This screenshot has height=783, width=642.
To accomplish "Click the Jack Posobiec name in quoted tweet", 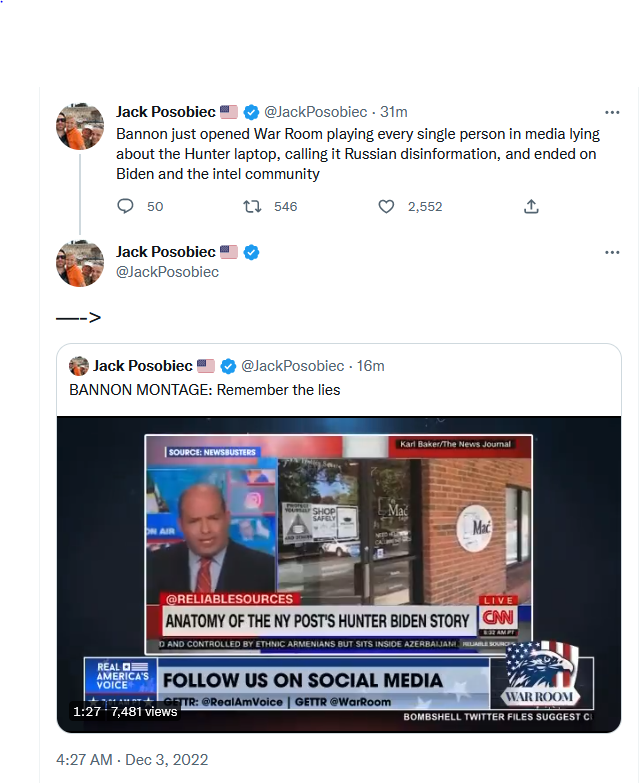I will [x=142, y=366].
